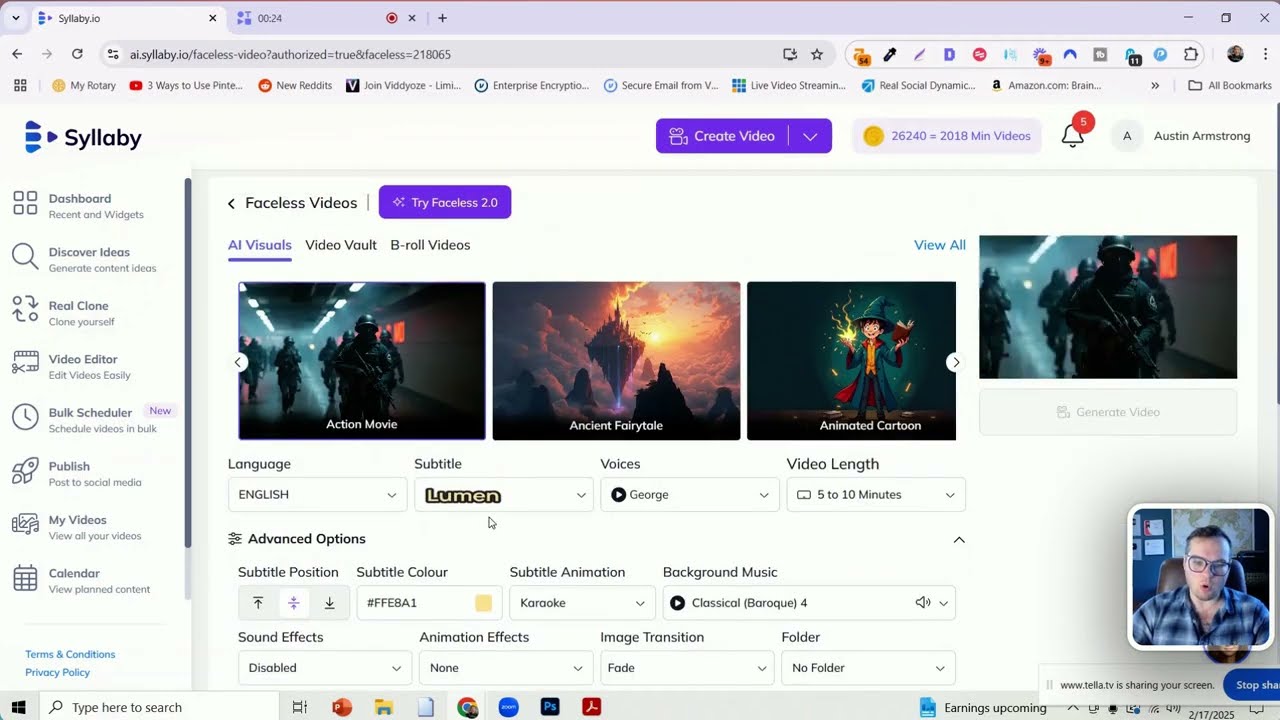Collapse the Advanced Options section
This screenshot has height=720, width=1280.
[x=958, y=540]
